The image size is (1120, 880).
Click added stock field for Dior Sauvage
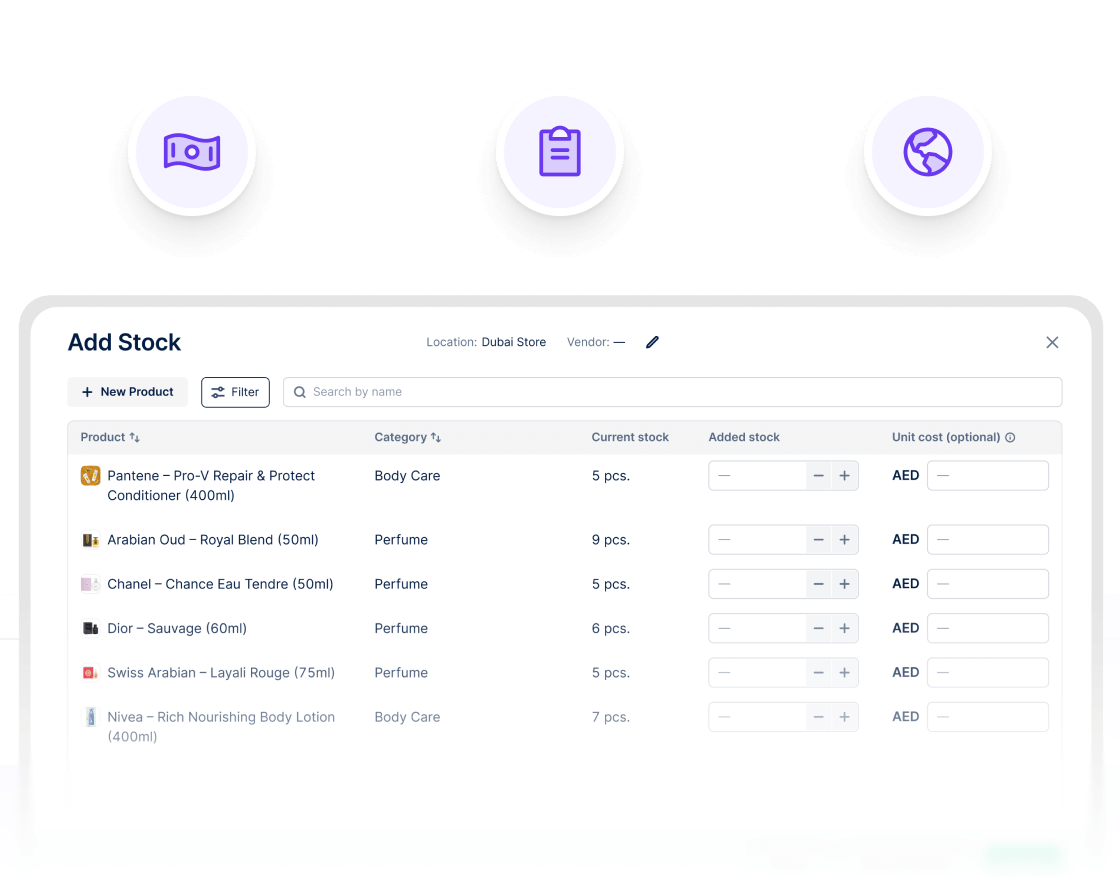click(757, 629)
